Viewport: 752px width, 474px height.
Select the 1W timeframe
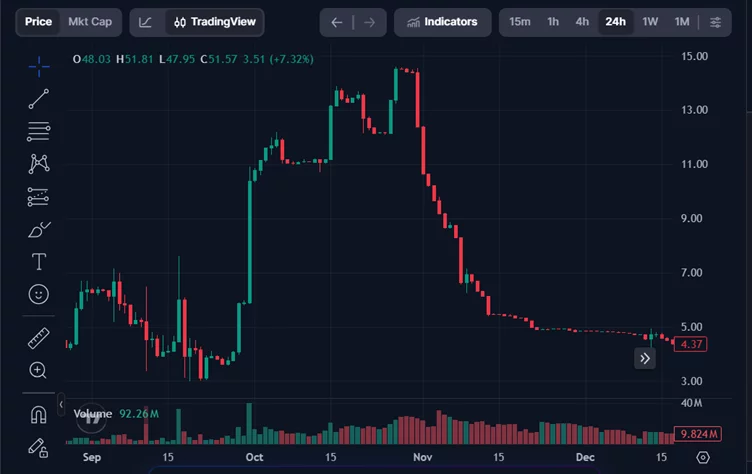click(x=650, y=22)
